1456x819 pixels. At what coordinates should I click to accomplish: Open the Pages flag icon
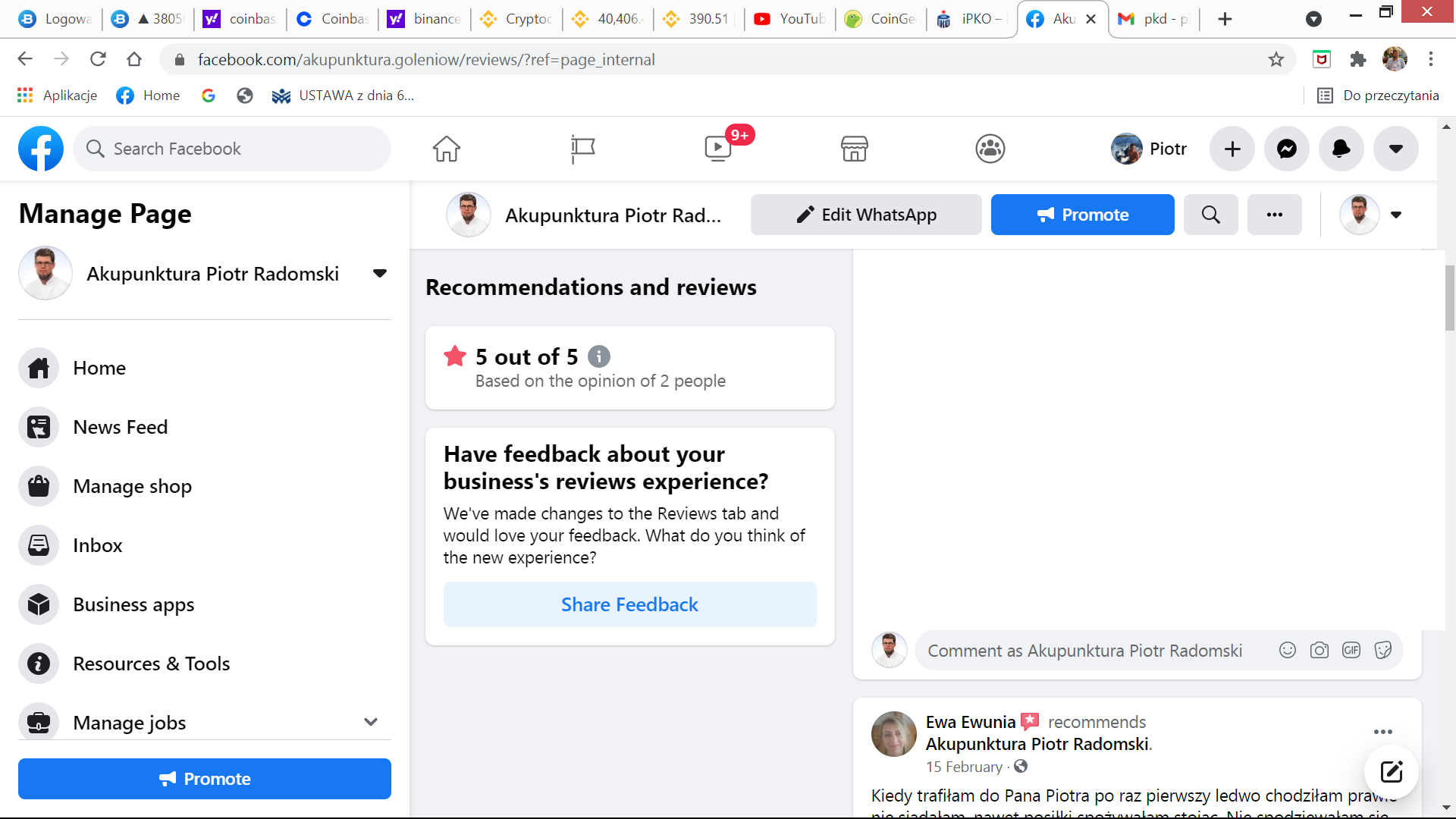point(582,149)
